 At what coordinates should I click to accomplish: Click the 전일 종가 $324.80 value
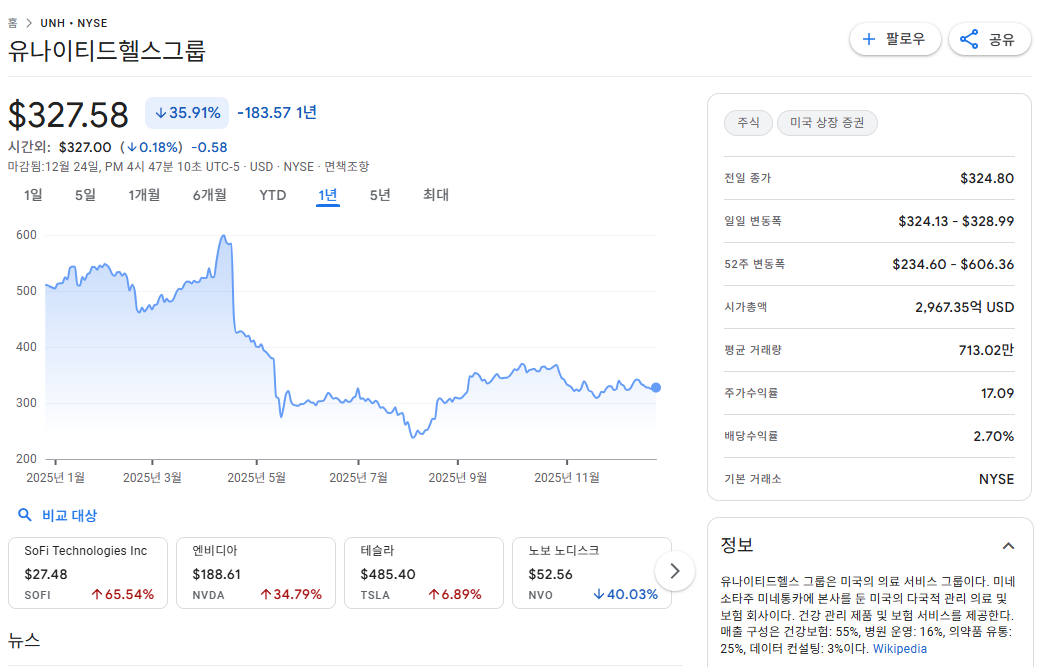coord(987,178)
